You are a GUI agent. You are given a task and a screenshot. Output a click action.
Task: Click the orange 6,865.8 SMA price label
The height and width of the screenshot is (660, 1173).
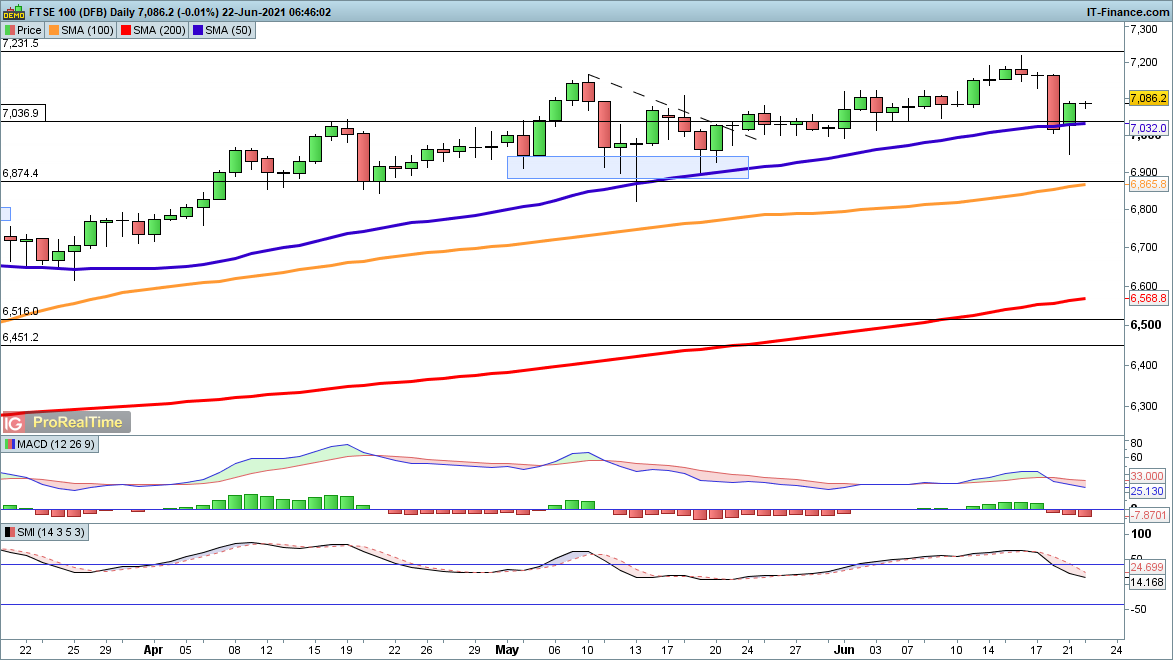pos(1148,185)
